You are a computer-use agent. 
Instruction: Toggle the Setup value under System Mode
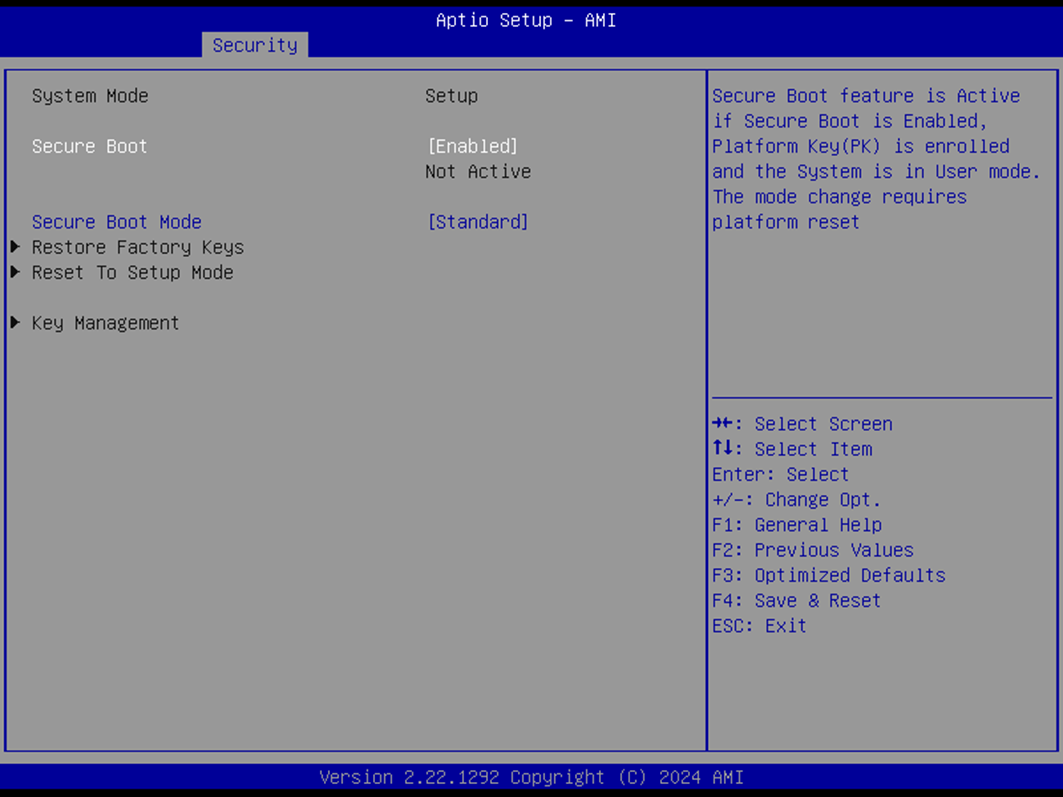click(x=451, y=96)
